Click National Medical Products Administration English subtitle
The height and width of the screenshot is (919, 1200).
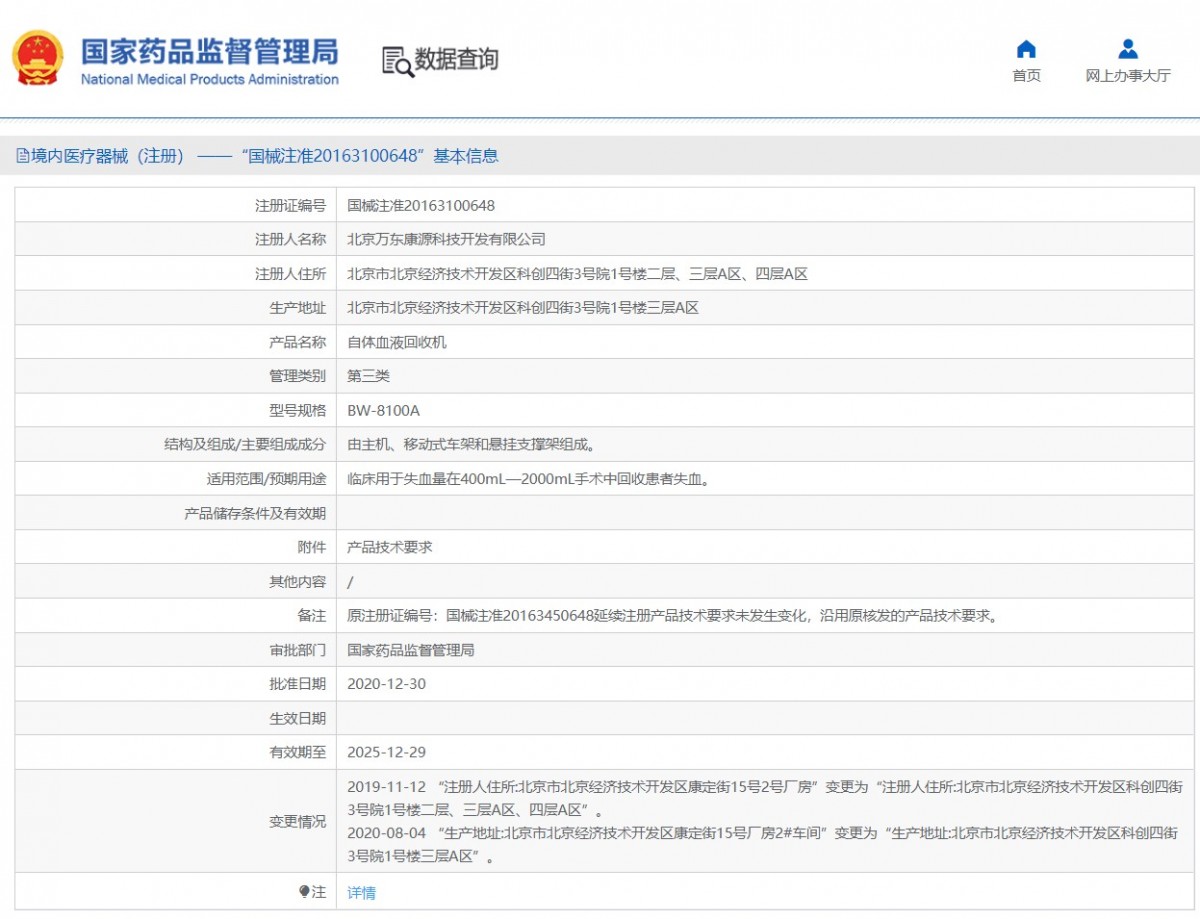210,79
